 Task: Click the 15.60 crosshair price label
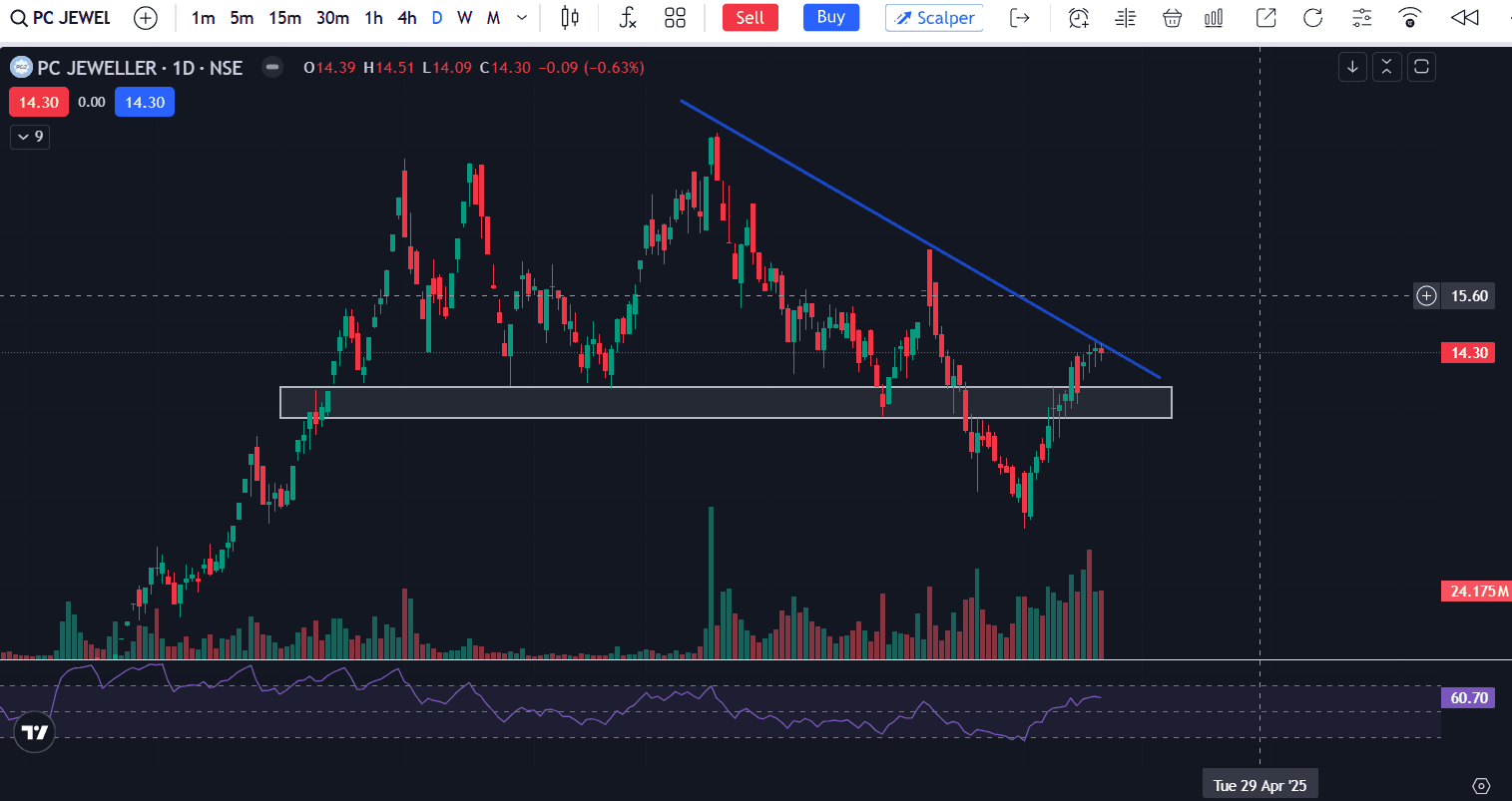(x=1469, y=295)
